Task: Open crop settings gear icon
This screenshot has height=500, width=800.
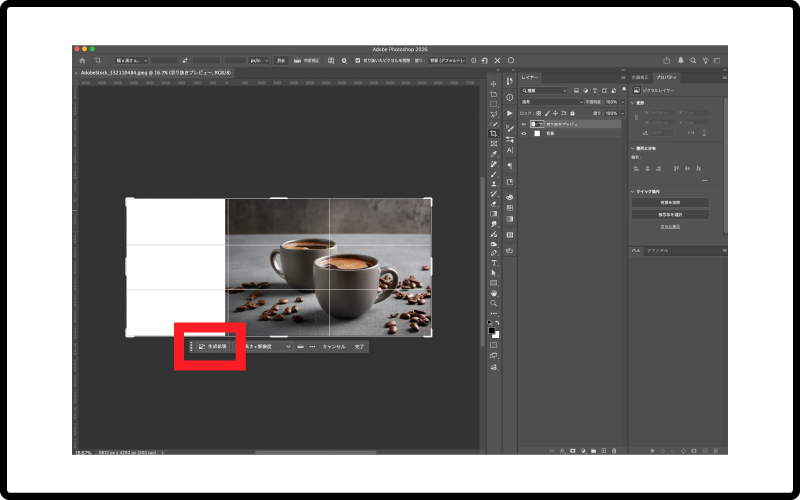Action: (343, 60)
